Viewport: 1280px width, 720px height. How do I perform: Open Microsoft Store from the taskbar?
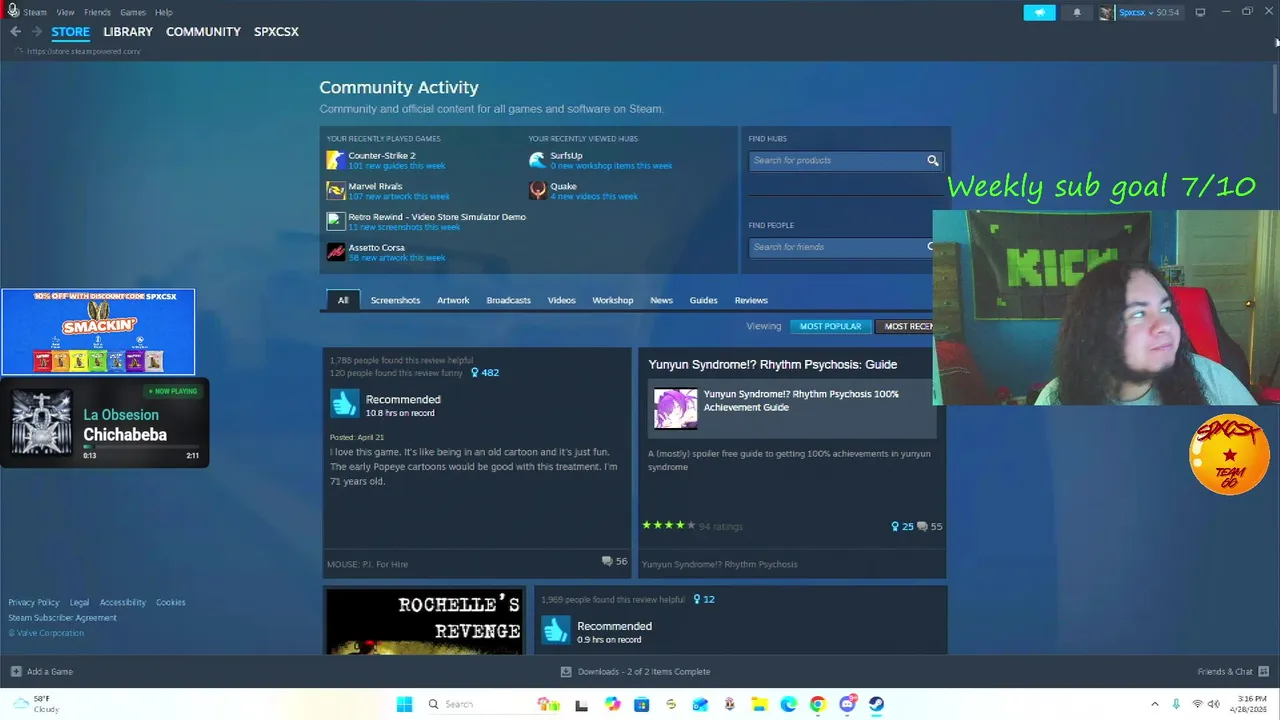[641, 704]
